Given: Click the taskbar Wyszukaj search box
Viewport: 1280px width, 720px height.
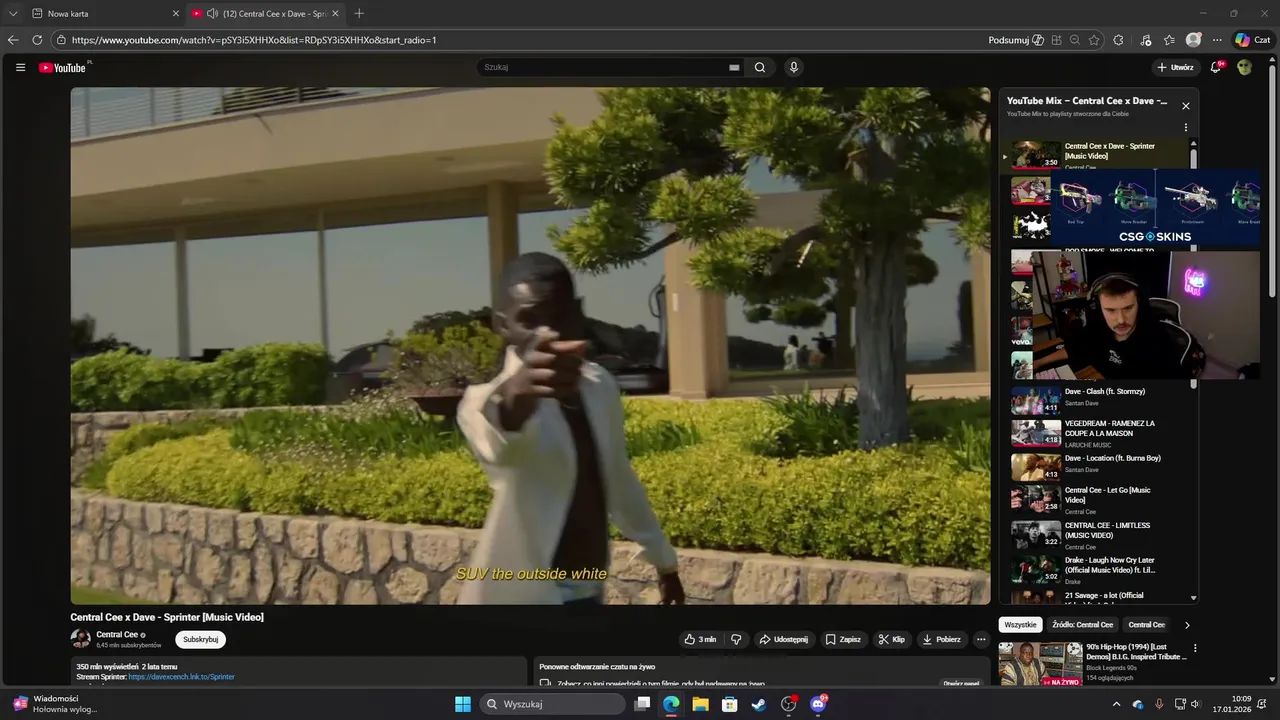Looking at the screenshot, I should click(x=553, y=704).
